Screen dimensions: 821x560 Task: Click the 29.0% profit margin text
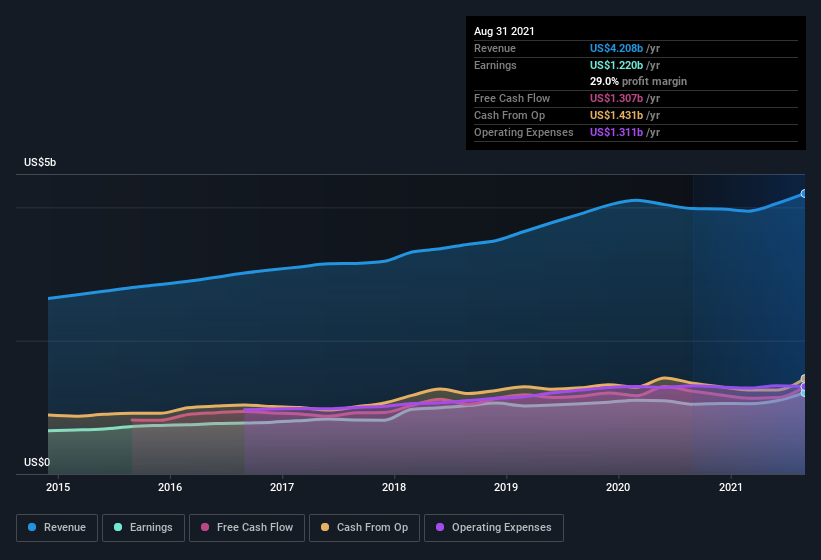[x=638, y=82]
